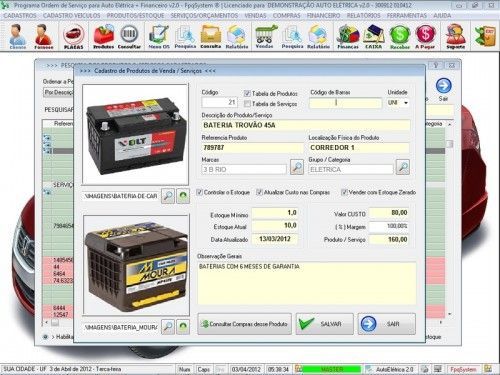The width and height of the screenshot is (500, 375).
Task: Toggle Vender com Estoque Zerado checkbox
Action: [x=344, y=192]
